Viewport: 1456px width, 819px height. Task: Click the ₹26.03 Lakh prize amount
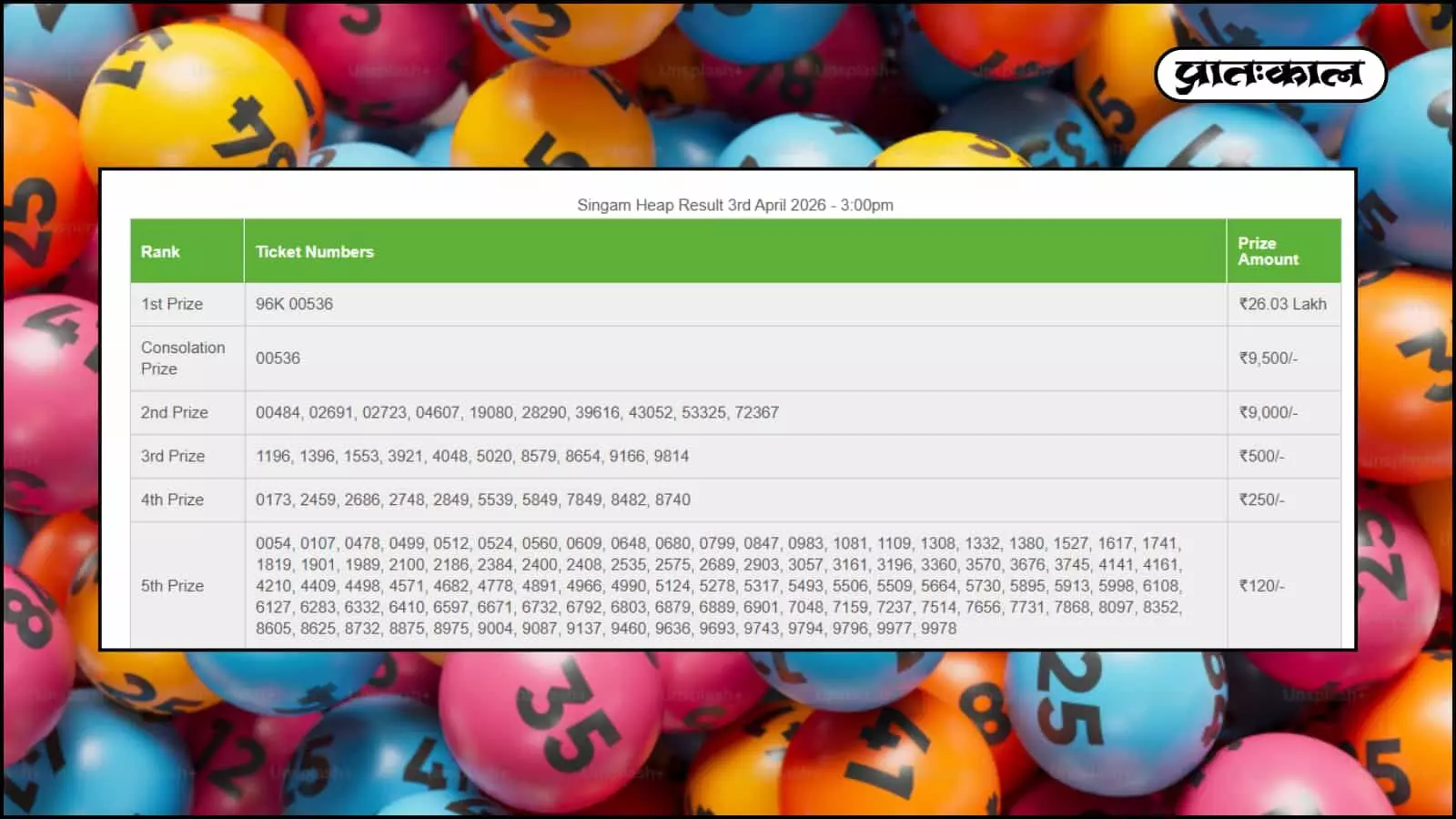1282,304
